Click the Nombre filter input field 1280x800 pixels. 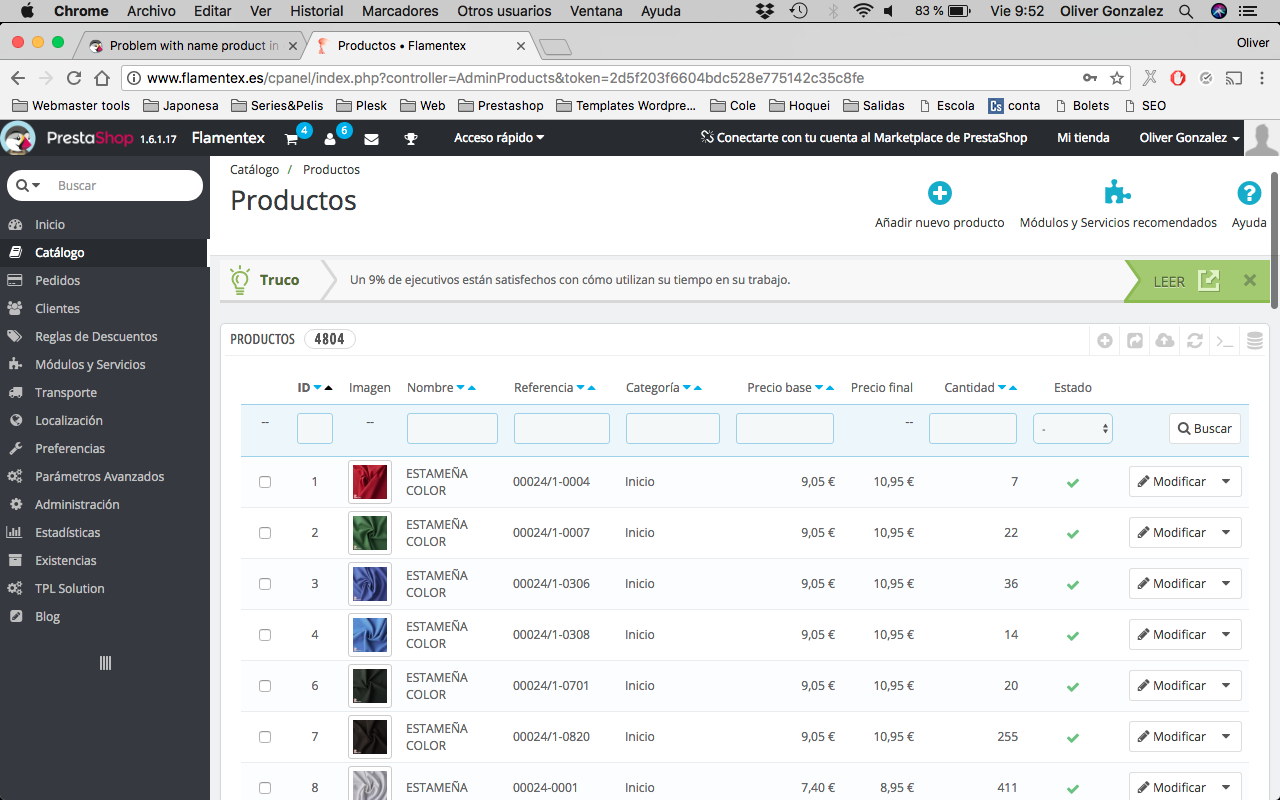coord(452,429)
